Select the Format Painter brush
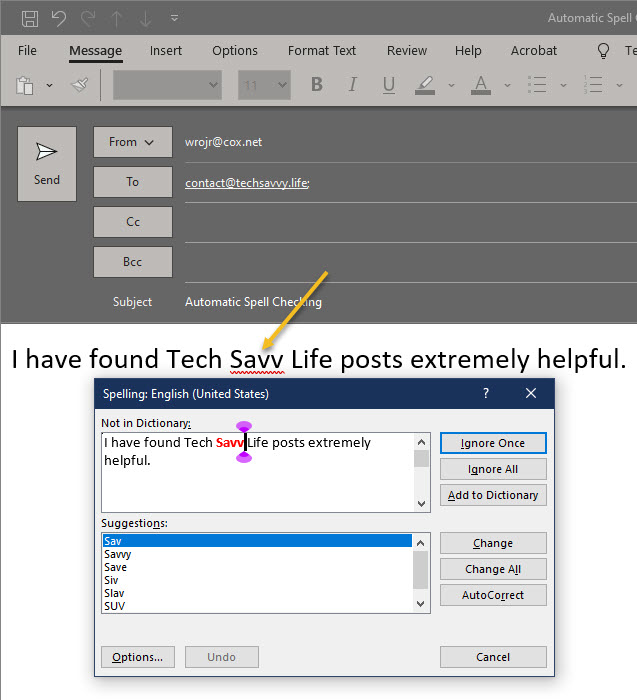Screen dimensions: 637x700 tap(79, 85)
